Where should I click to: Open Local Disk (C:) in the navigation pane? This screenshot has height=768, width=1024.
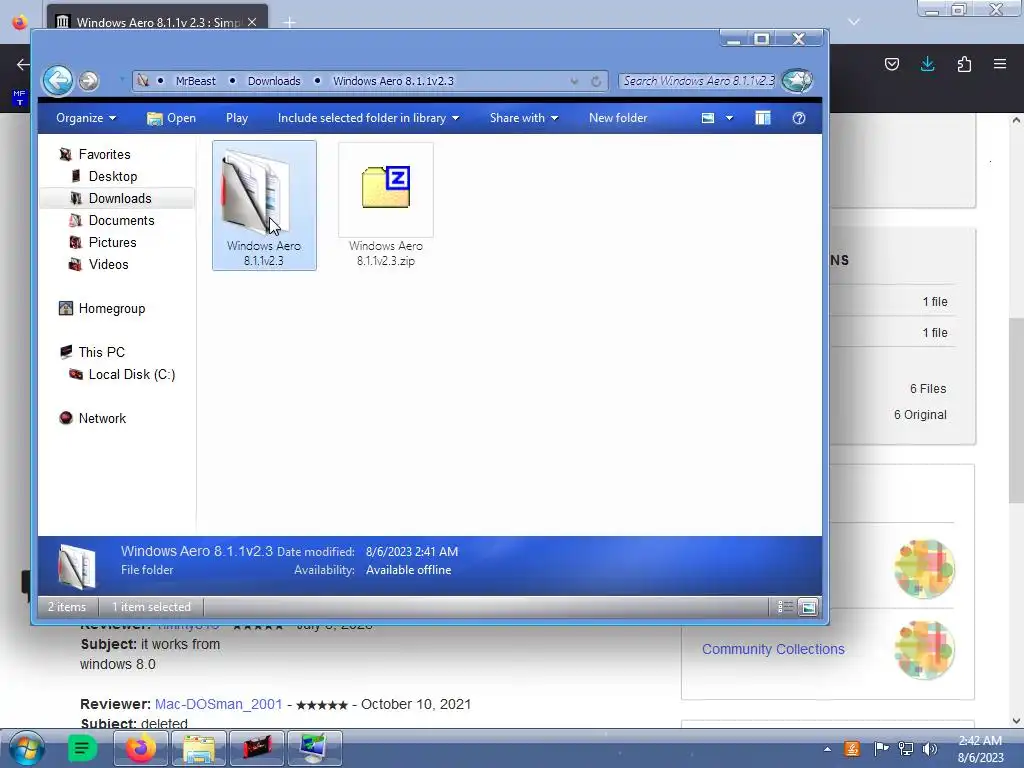[x=132, y=374]
